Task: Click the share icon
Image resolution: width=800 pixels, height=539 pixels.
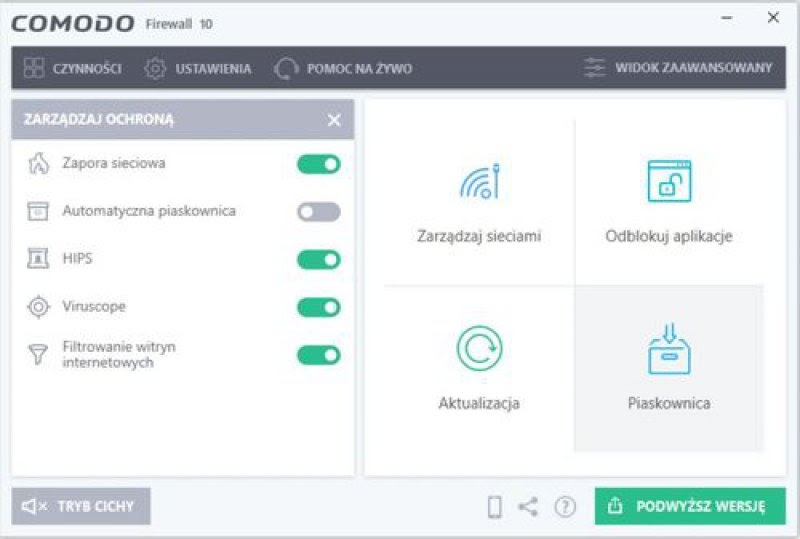Action: coord(528,507)
